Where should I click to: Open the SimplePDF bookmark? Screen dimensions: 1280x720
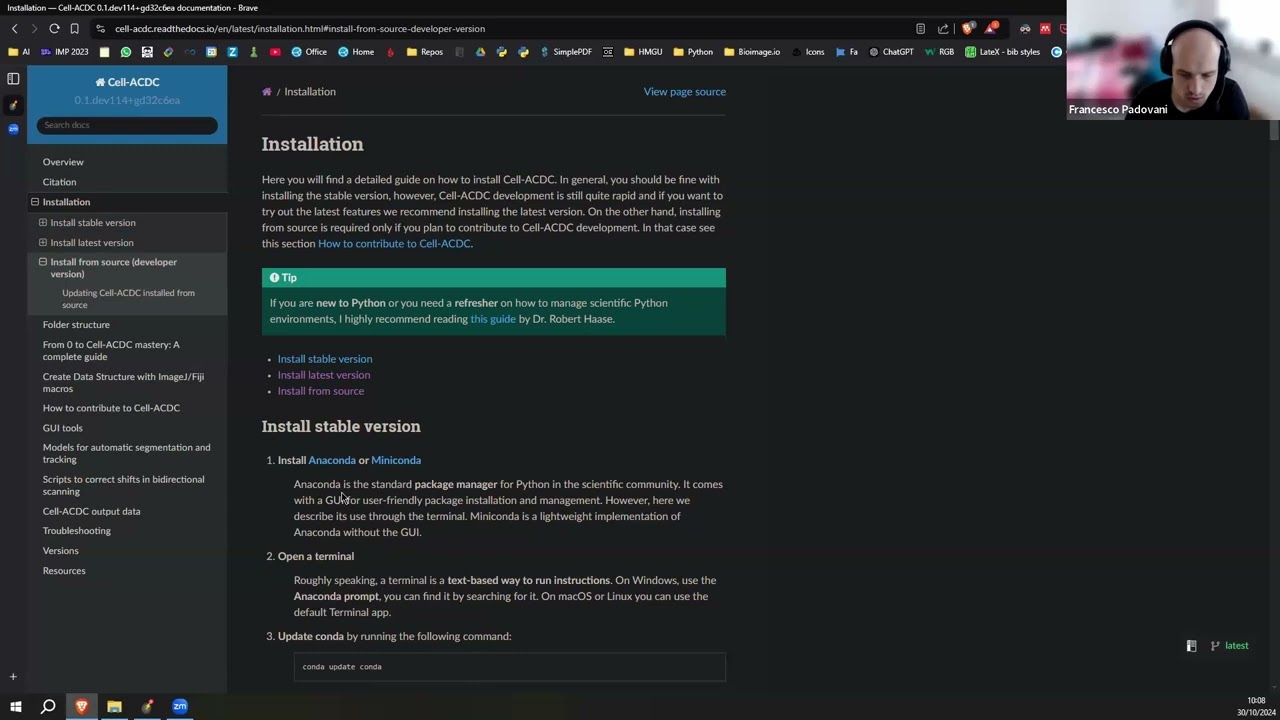tap(564, 52)
